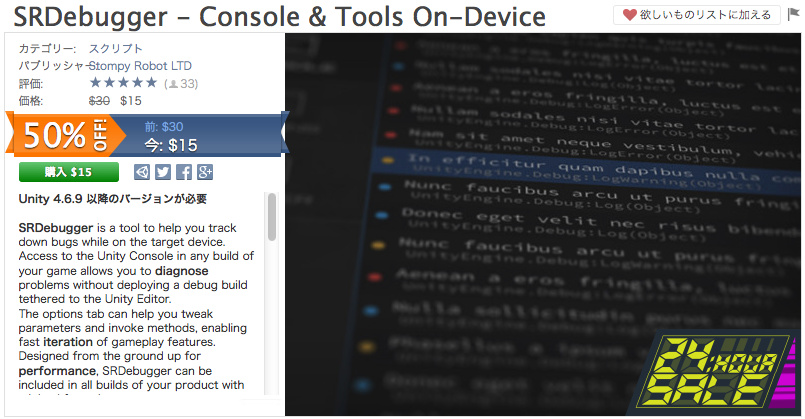The width and height of the screenshot is (805, 419).
Task: Click the five-star rating
Action: [x=123, y=83]
